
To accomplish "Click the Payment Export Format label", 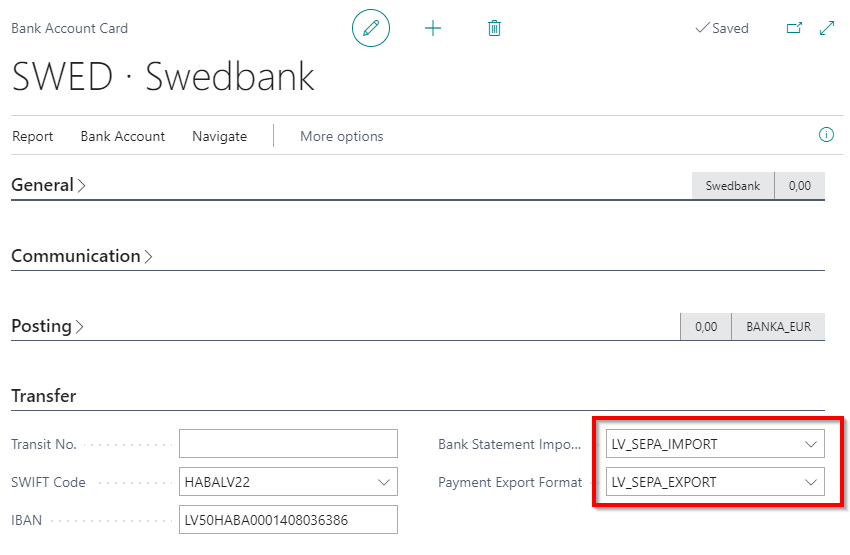I will click(510, 482).
